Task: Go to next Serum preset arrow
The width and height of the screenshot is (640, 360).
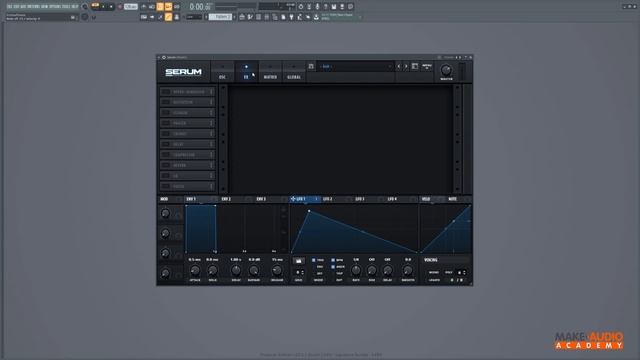Action: coord(406,66)
